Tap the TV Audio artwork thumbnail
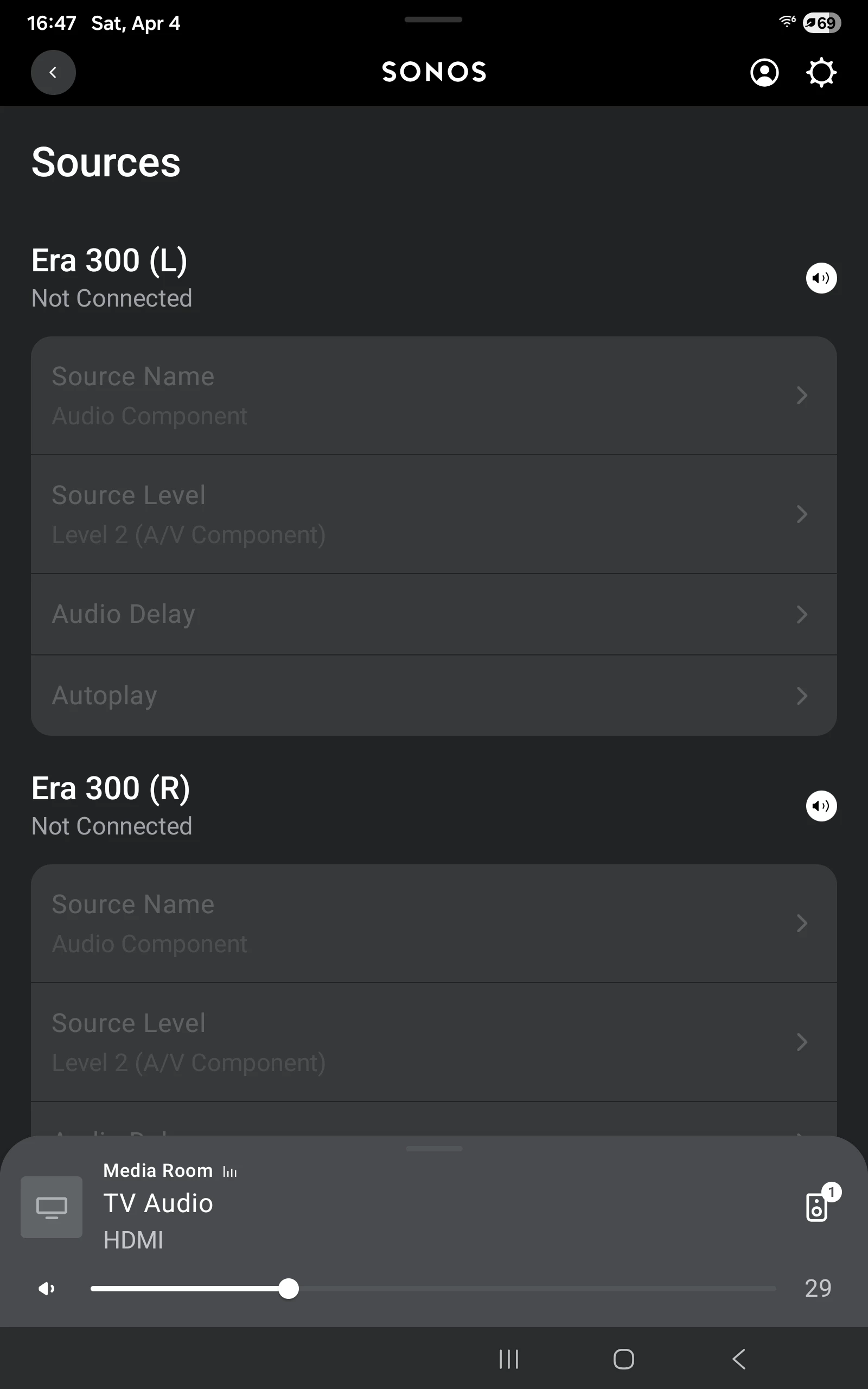 tap(52, 1207)
